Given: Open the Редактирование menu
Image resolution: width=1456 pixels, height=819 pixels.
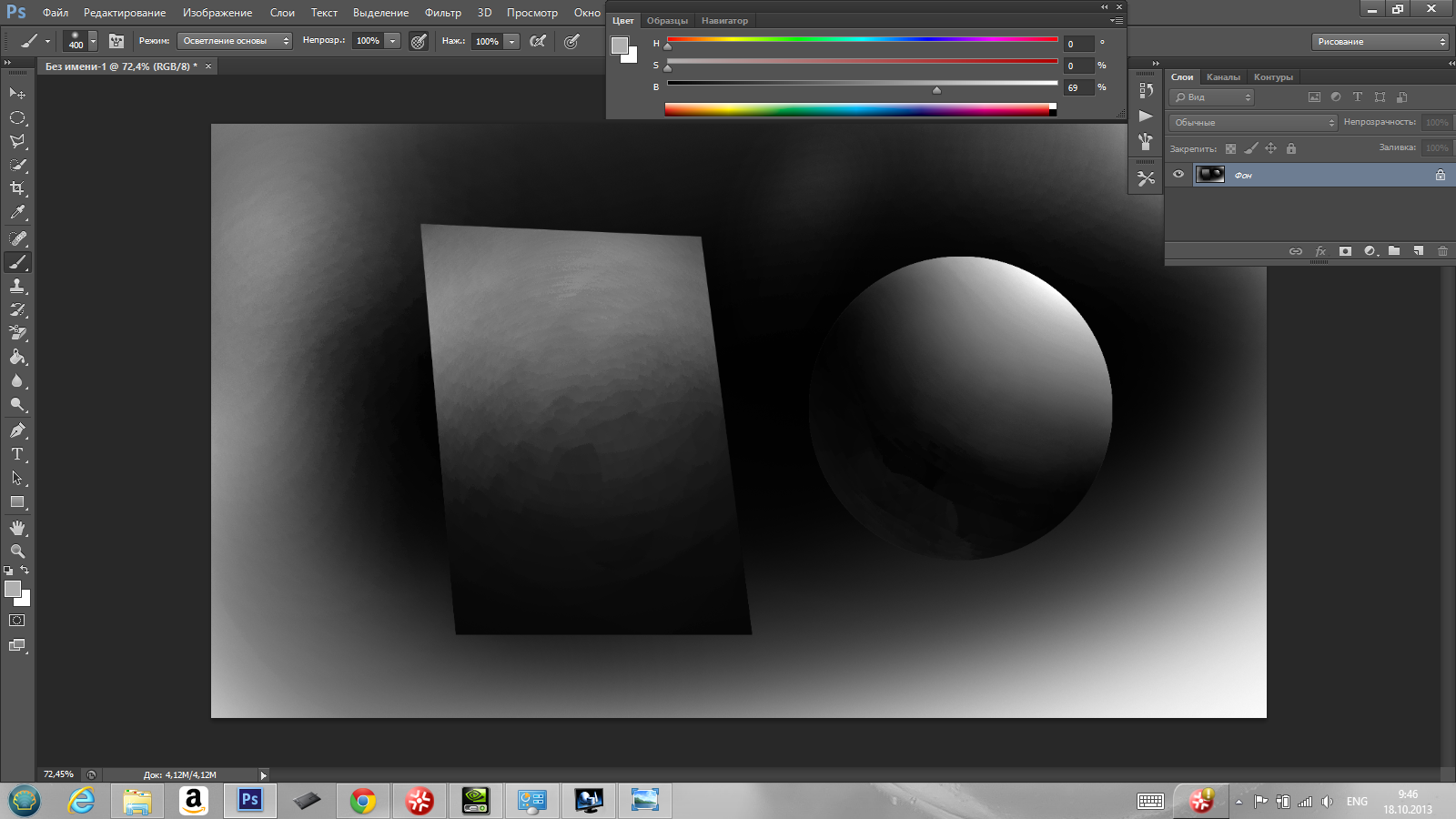Looking at the screenshot, I should pyautogui.click(x=125, y=13).
